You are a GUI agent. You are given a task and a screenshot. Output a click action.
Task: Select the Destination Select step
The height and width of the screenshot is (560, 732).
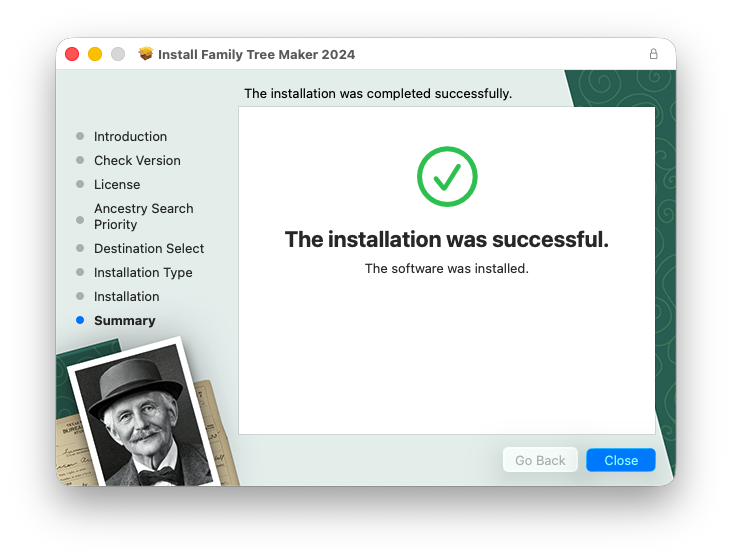pos(149,248)
